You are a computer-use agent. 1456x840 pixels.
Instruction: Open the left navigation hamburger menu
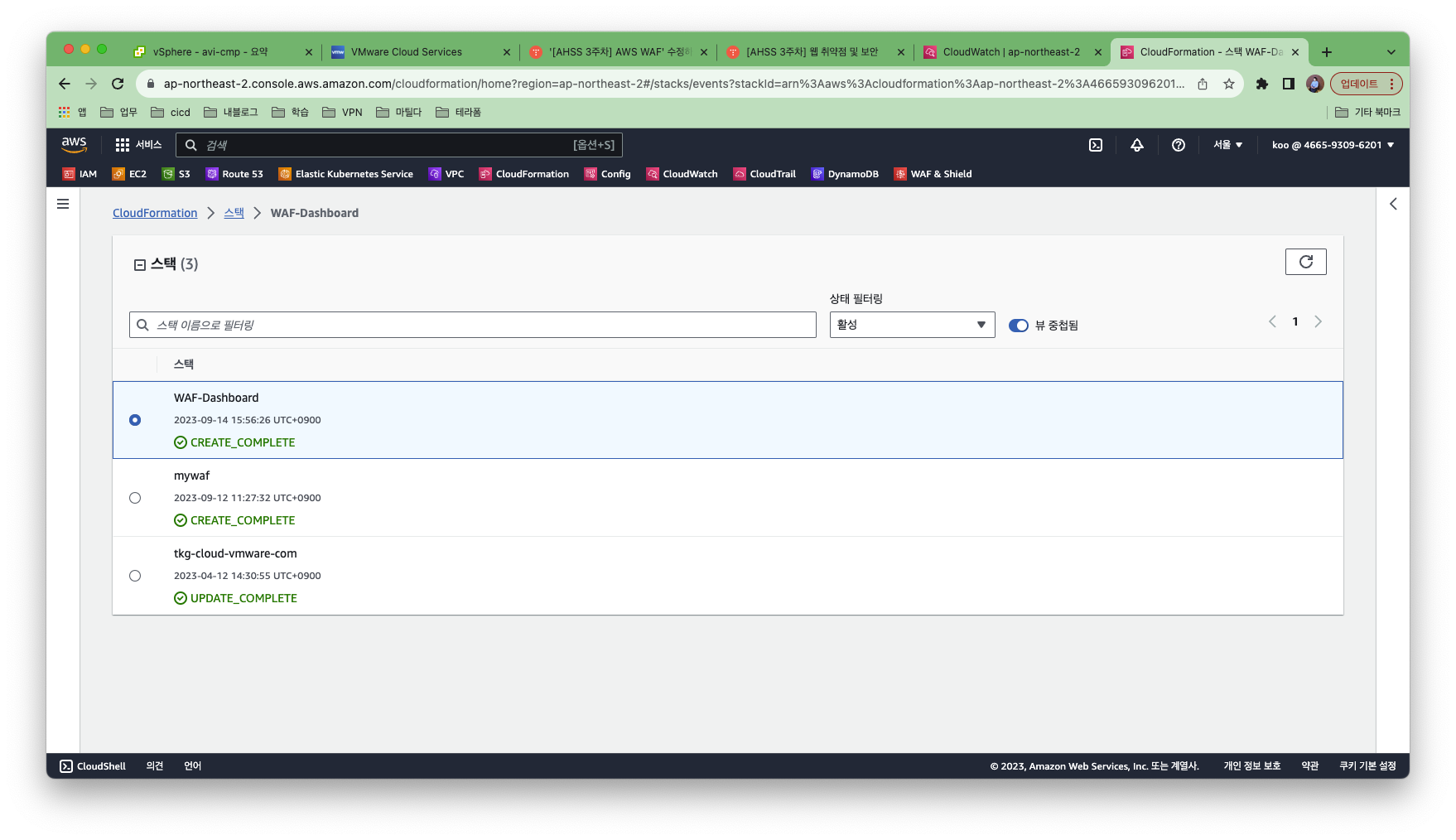tap(63, 204)
